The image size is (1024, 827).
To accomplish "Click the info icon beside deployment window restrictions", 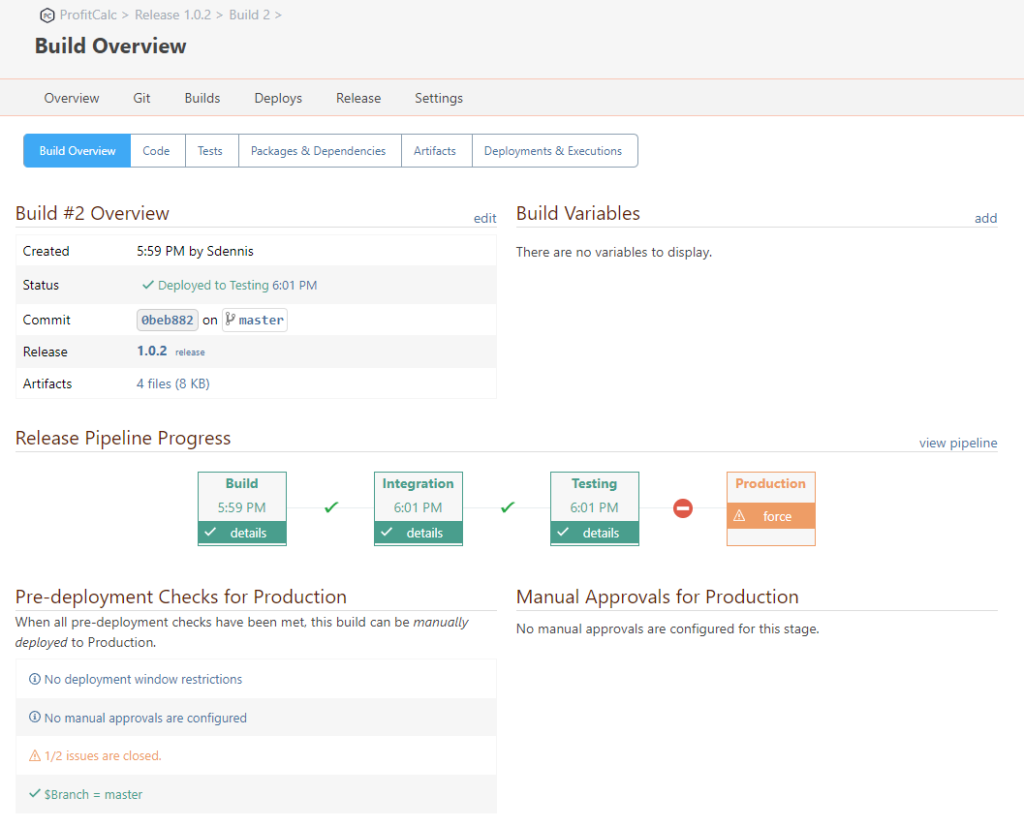I will (35, 680).
